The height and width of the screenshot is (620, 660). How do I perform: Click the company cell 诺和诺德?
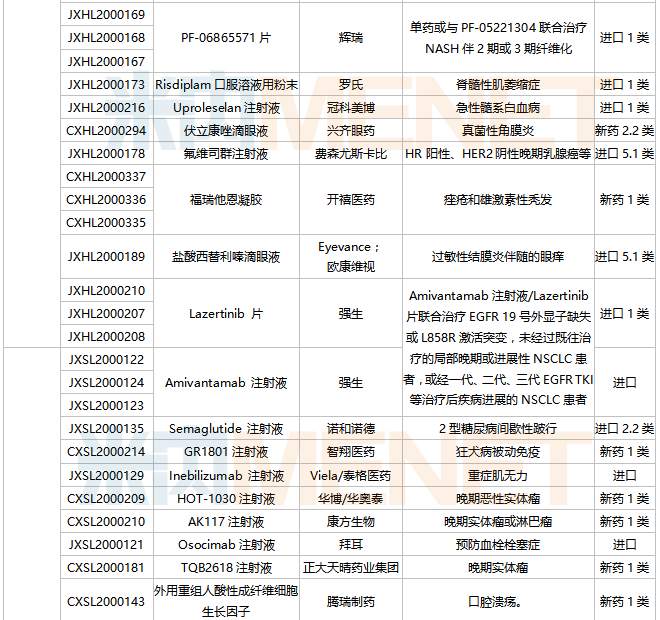[x=351, y=429]
